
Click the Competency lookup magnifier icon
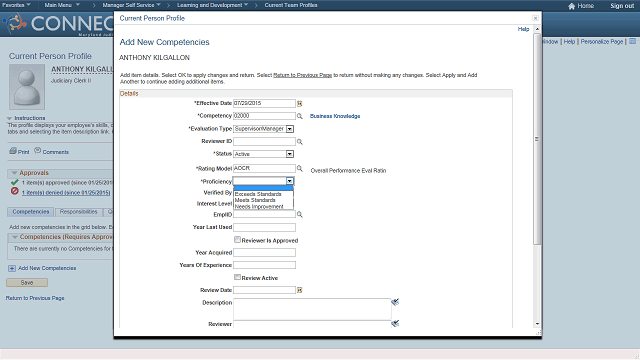[300, 116]
